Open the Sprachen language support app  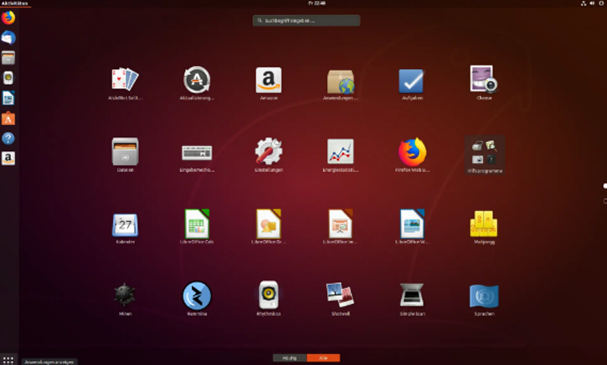tap(484, 299)
